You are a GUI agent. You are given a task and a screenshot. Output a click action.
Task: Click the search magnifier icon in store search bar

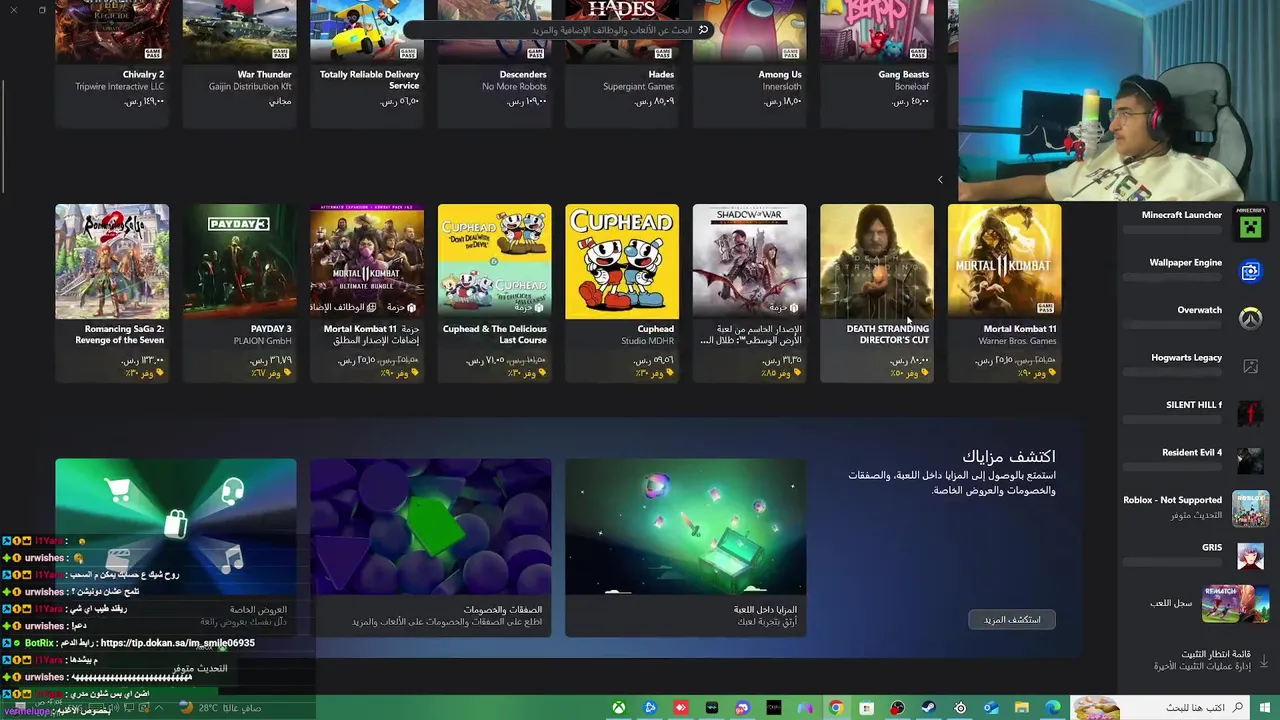[703, 30]
